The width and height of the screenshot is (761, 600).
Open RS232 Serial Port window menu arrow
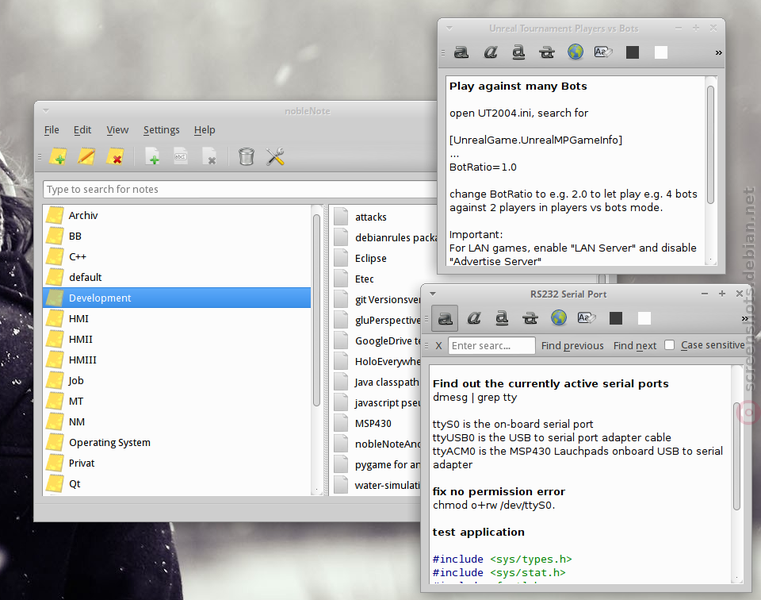coord(432,294)
